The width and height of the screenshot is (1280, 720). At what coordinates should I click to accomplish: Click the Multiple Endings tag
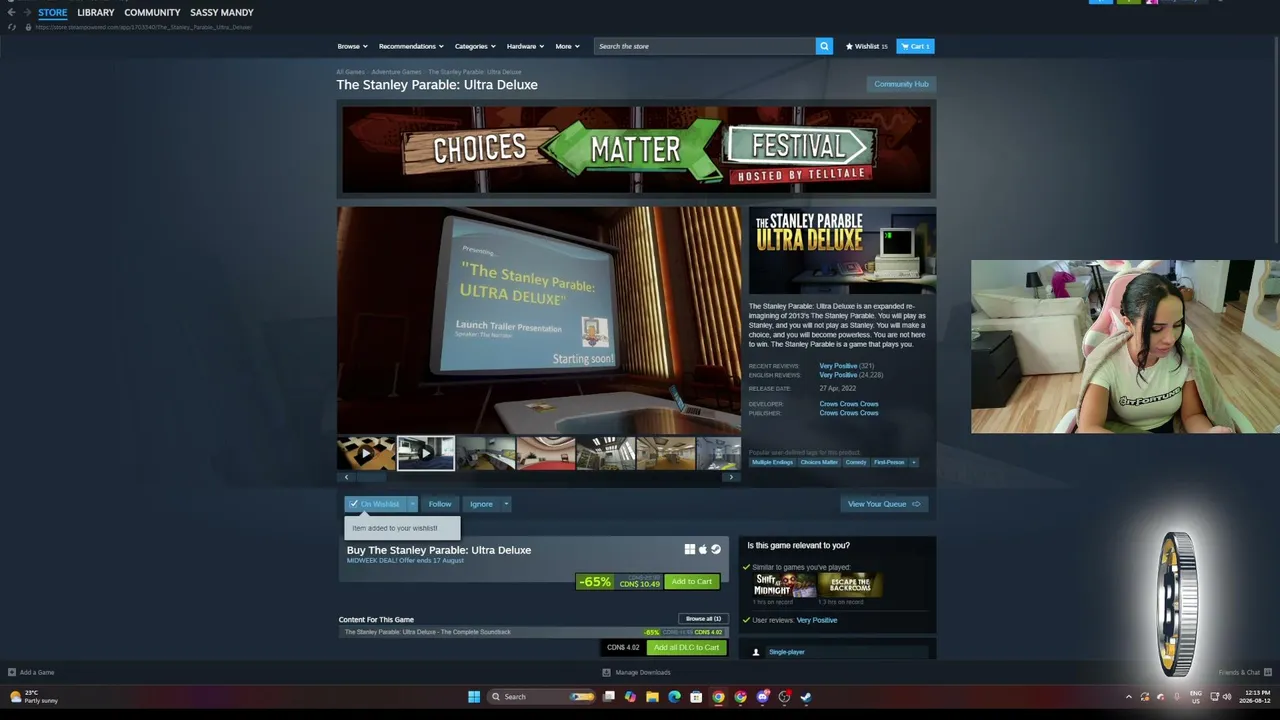click(x=772, y=462)
